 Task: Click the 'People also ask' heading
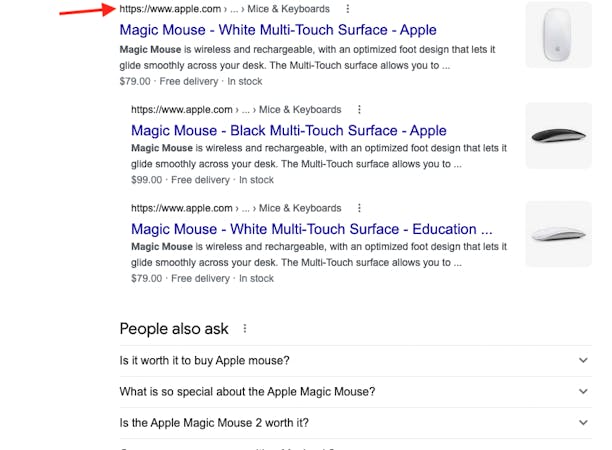coord(174,329)
